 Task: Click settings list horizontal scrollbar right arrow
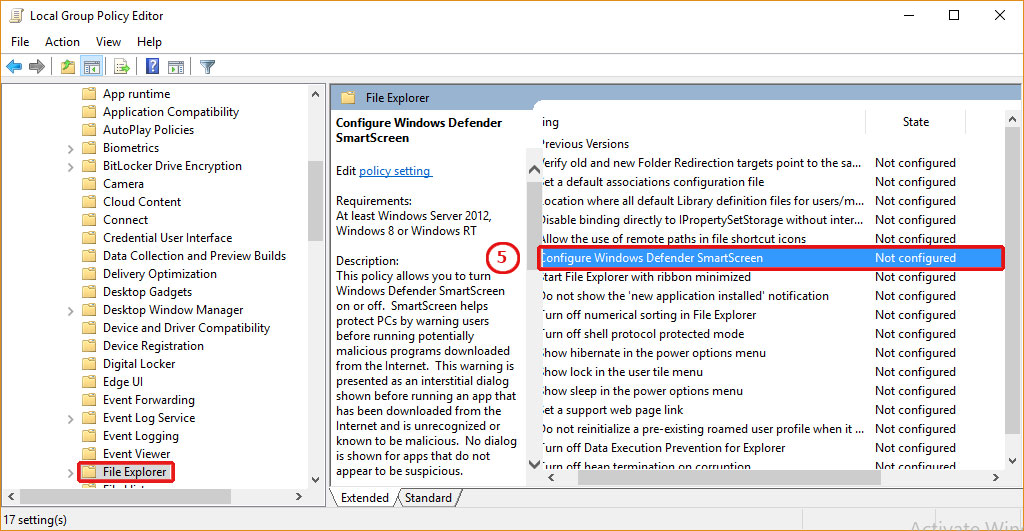[x=995, y=478]
